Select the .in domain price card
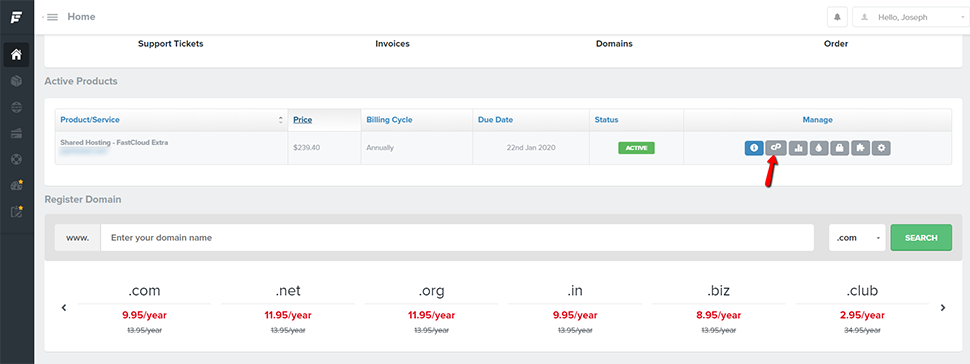This screenshot has width=970, height=364. tap(575, 308)
